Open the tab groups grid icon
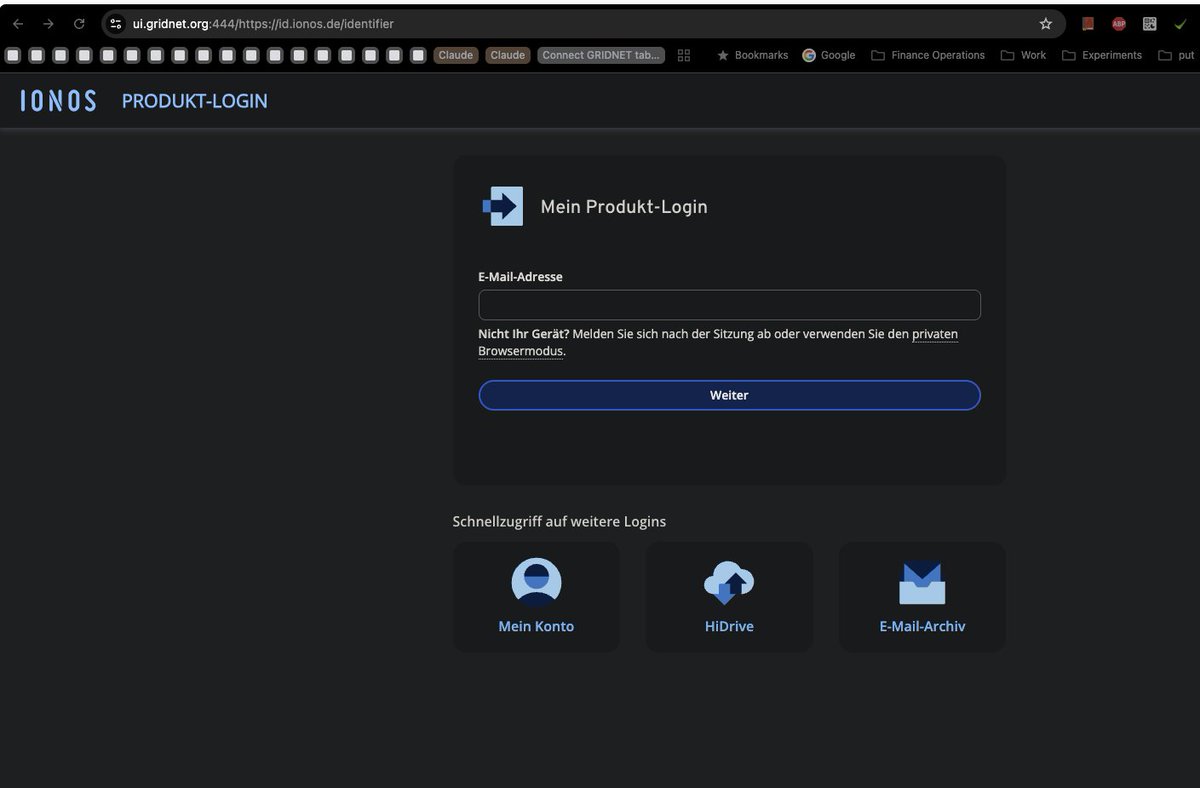The width and height of the screenshot is (1200, 788). [684, 55]
